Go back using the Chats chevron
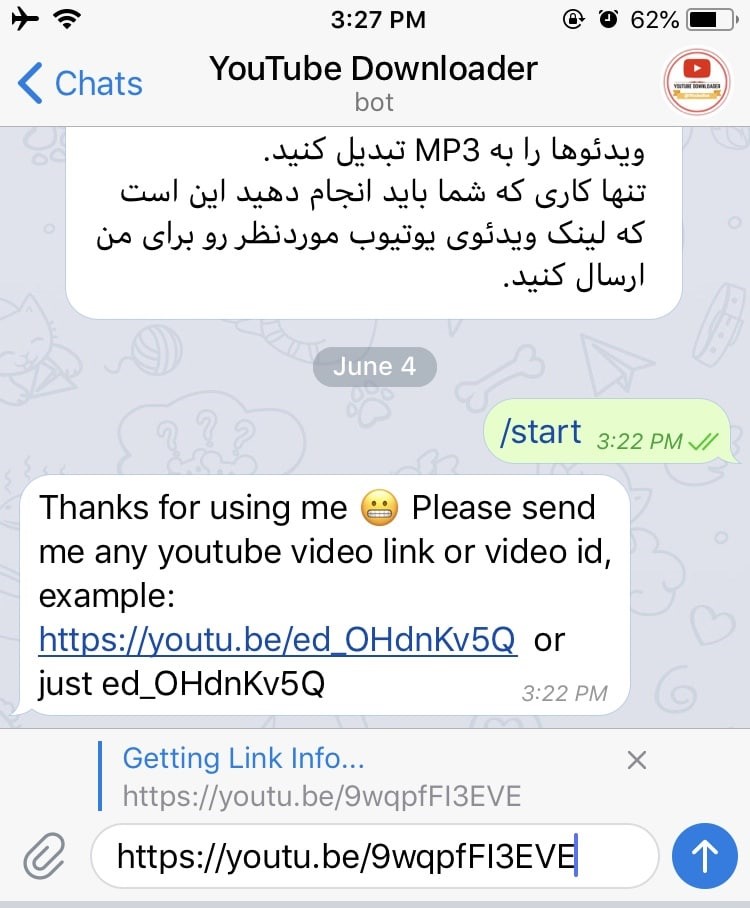This screenshot has height=908, width=750. 30,83
